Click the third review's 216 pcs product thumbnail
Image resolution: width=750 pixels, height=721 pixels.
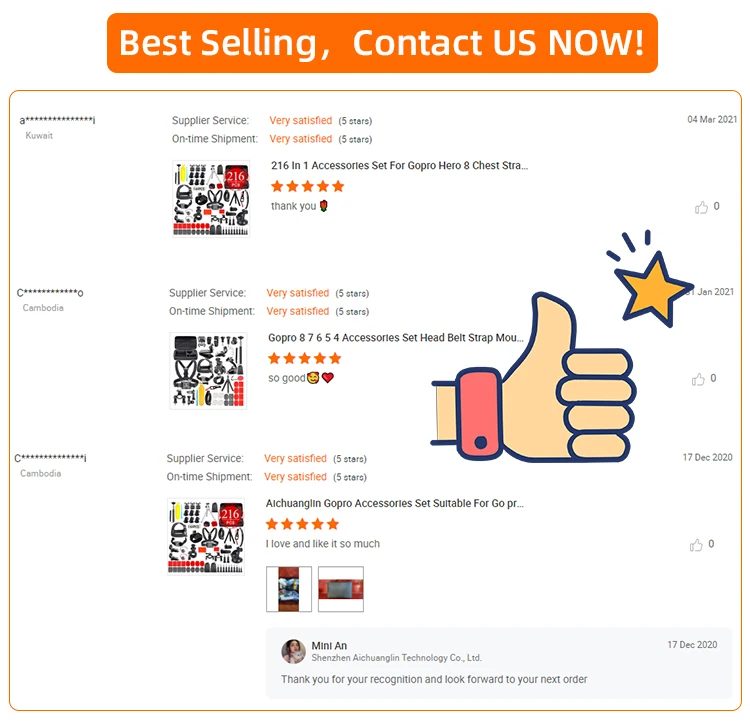(206, 537)
